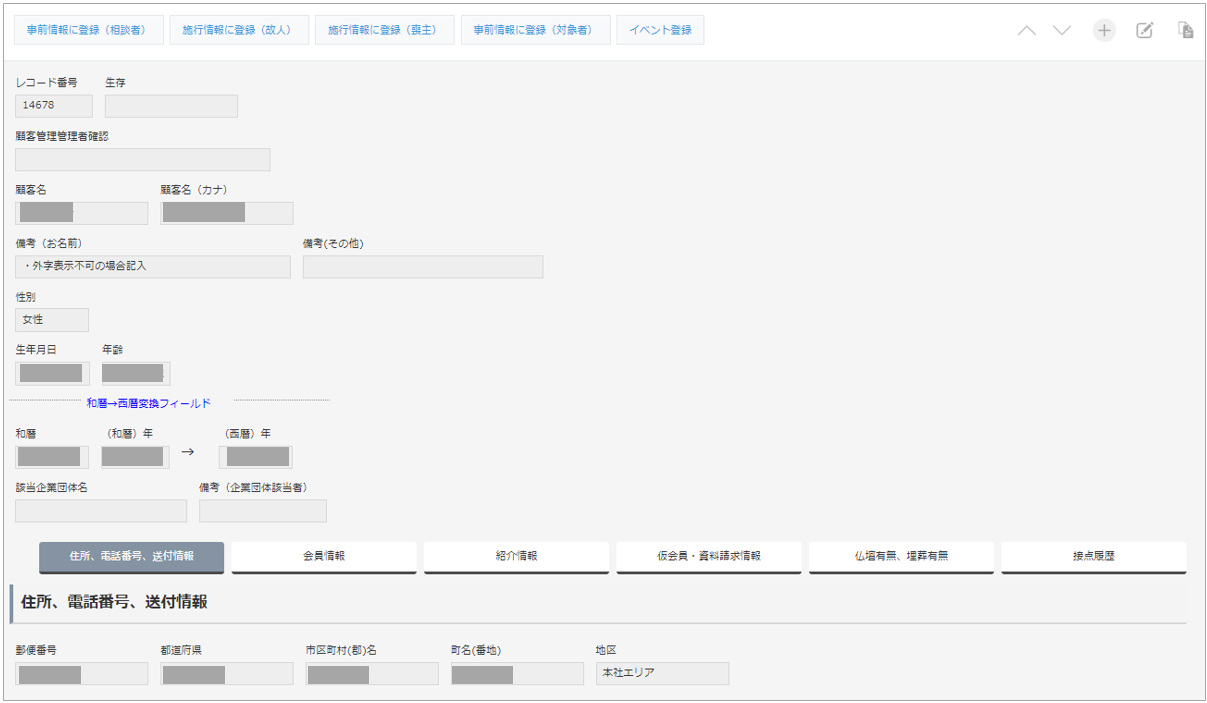
Task: Go to previous record with up chevron
Action: (1027, 31)
